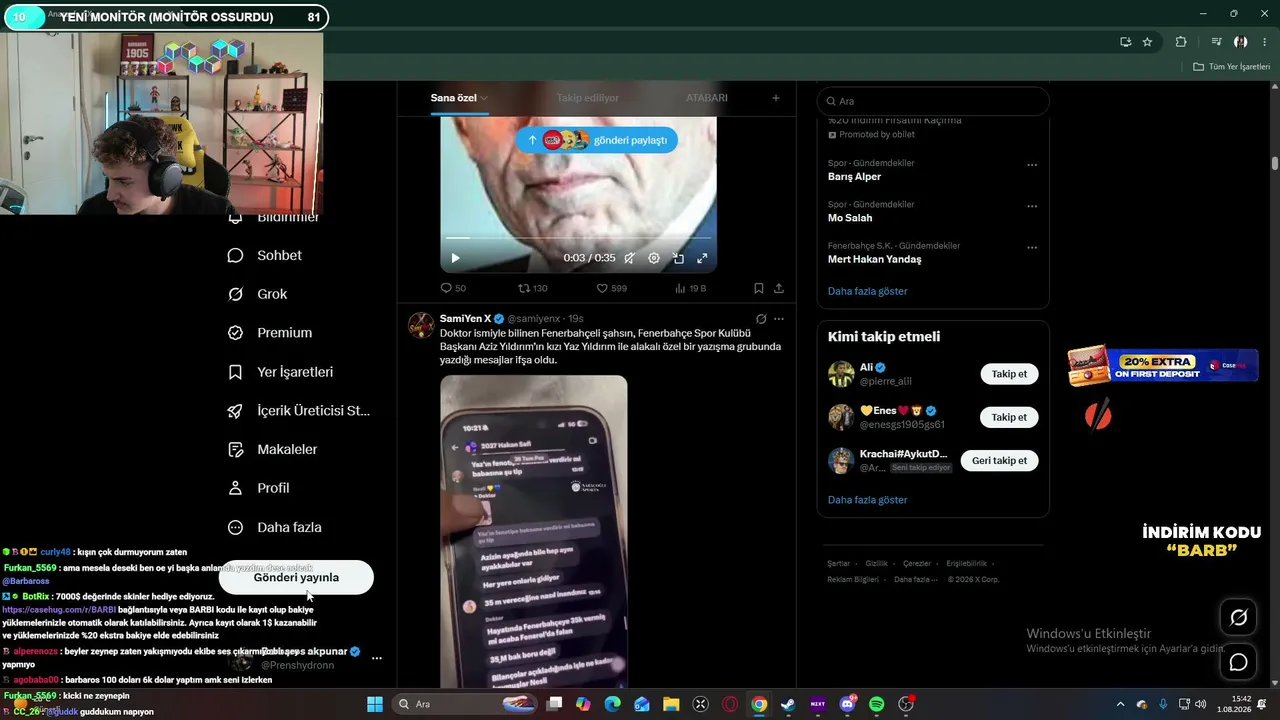1280x720 pixels.
Task: Add a new timeline tab with plus
Action: tap(775, 98)
